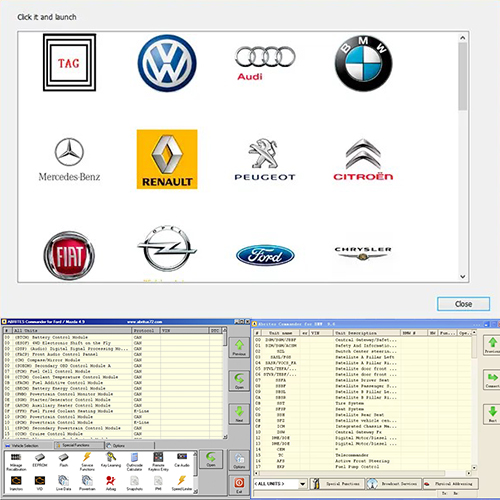Launch the TAG key tool icon

tap(69, 62)
